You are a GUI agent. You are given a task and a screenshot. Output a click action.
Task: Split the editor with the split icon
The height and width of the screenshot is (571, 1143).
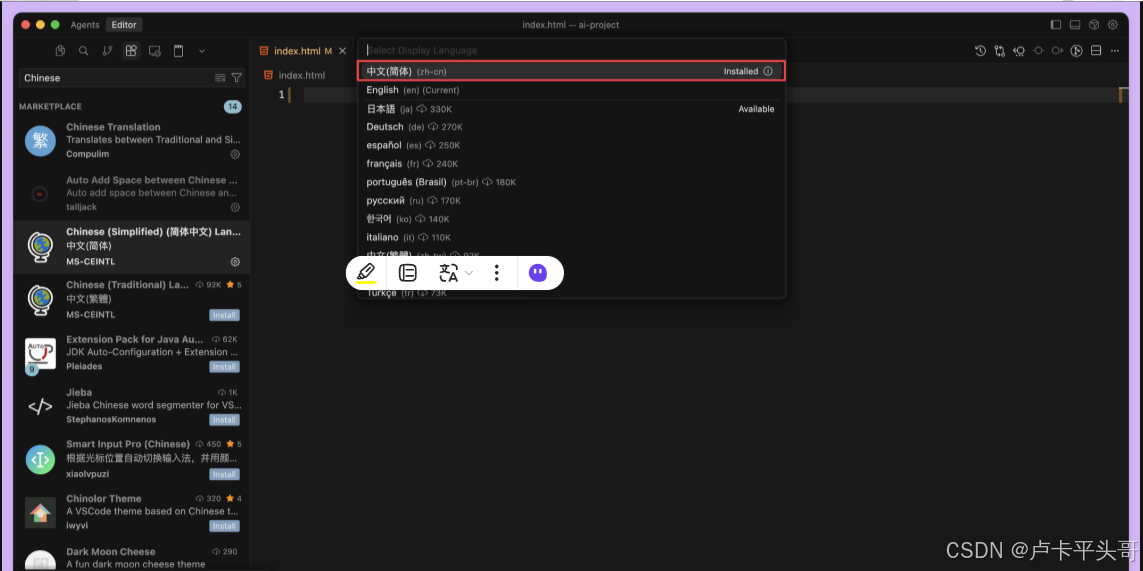pyautogui.click(x=1096, y=51)
